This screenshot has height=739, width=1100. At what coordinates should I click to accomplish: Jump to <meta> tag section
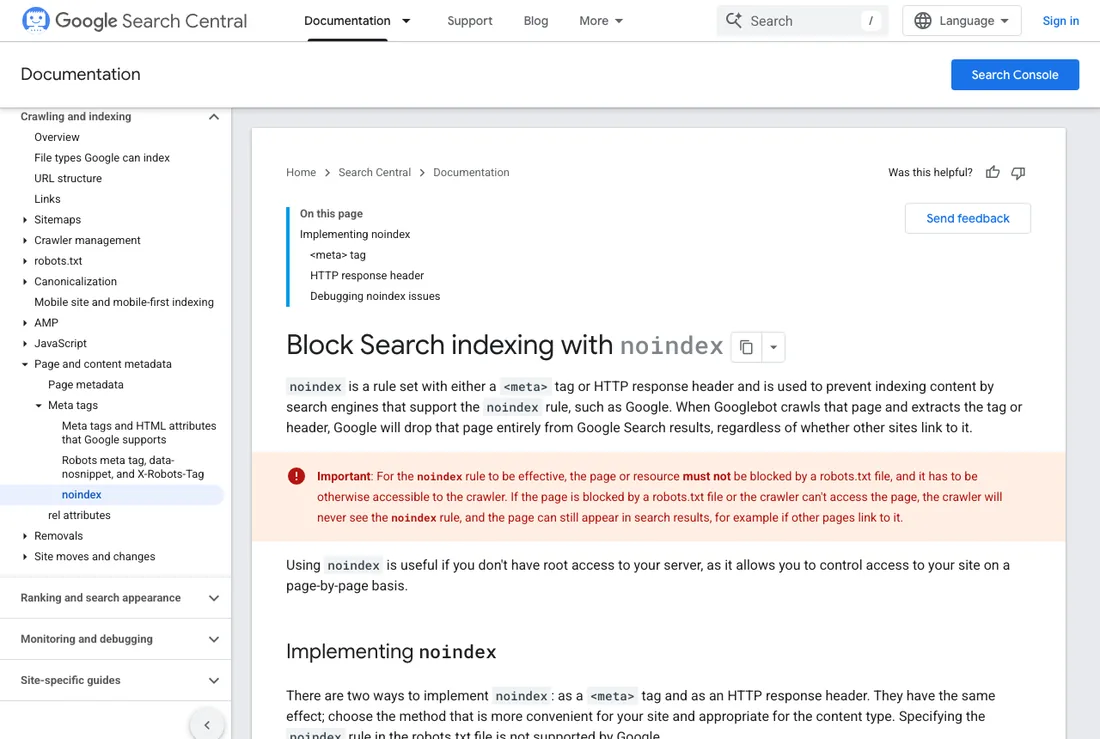click(337, 255)
